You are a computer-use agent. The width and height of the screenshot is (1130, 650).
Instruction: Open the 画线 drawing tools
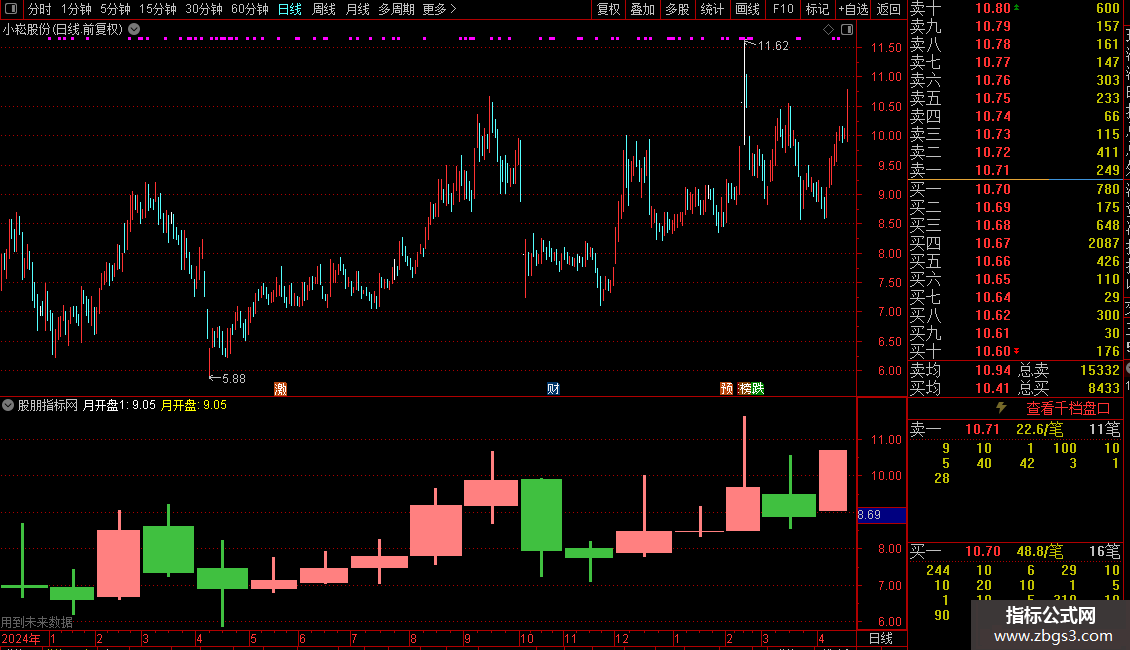coord(747,9)
